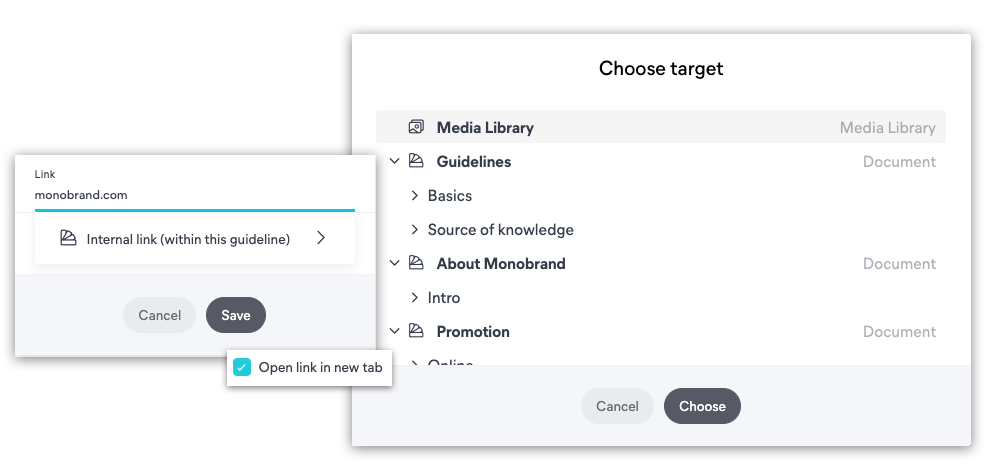
Task: Click the Guidelines document icon
Action: 416,161
